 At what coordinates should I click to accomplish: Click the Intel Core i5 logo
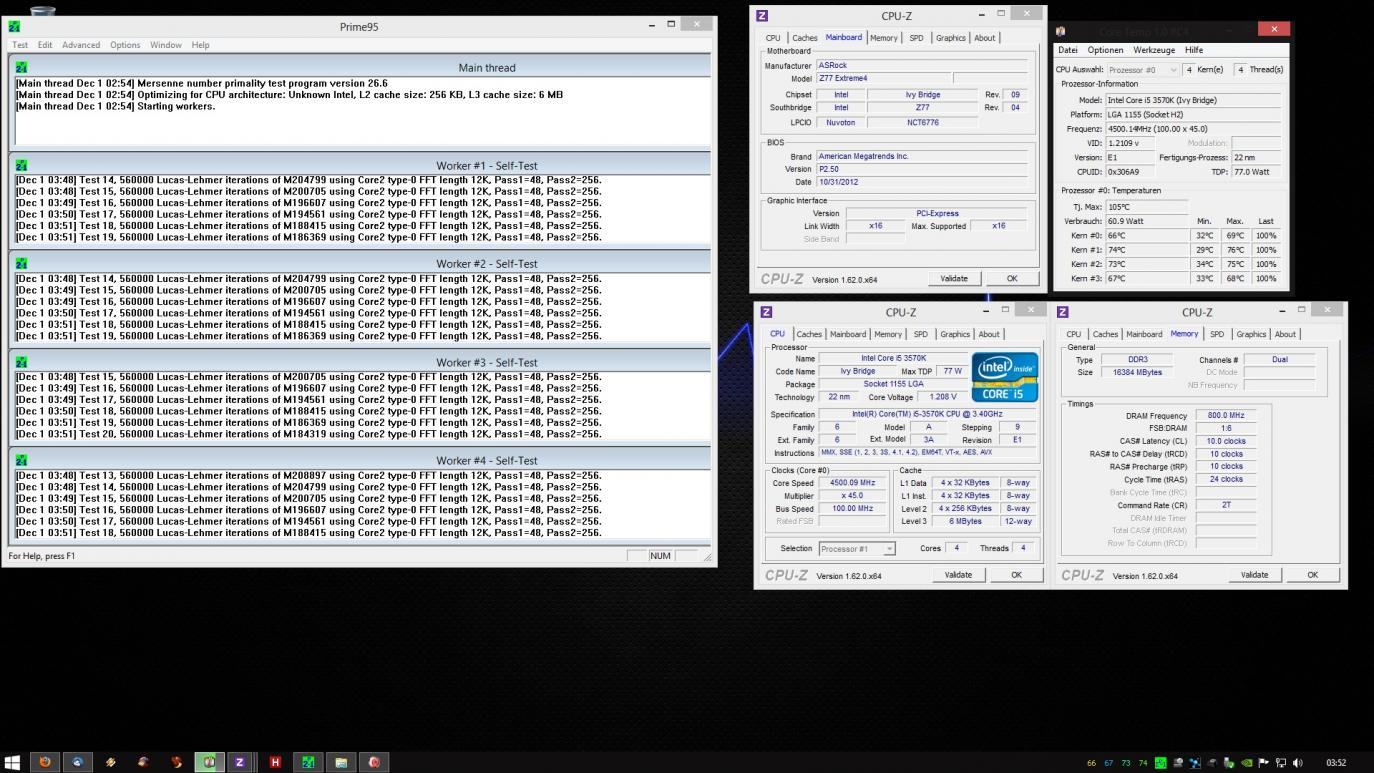pyautogui.click(x=1004, y=376)
